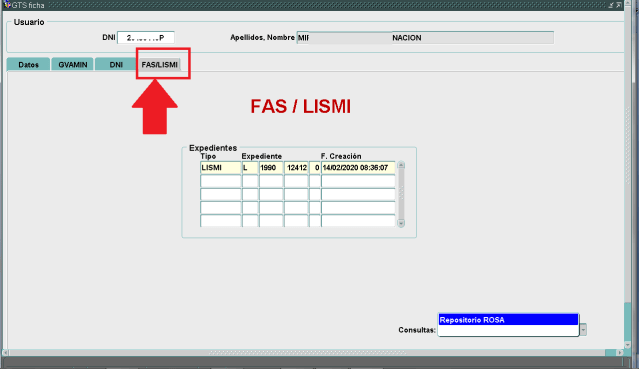Click the Apellidos, Nombre field

pos(425,38)
